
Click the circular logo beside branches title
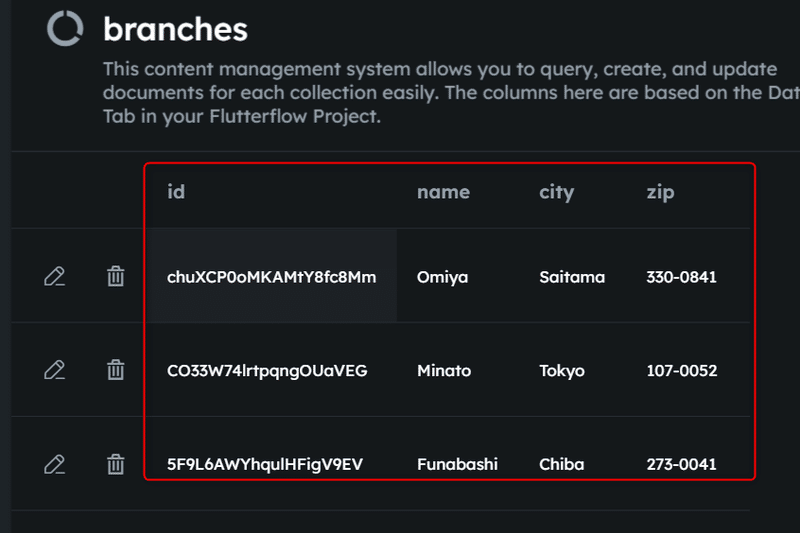[65, 29]
